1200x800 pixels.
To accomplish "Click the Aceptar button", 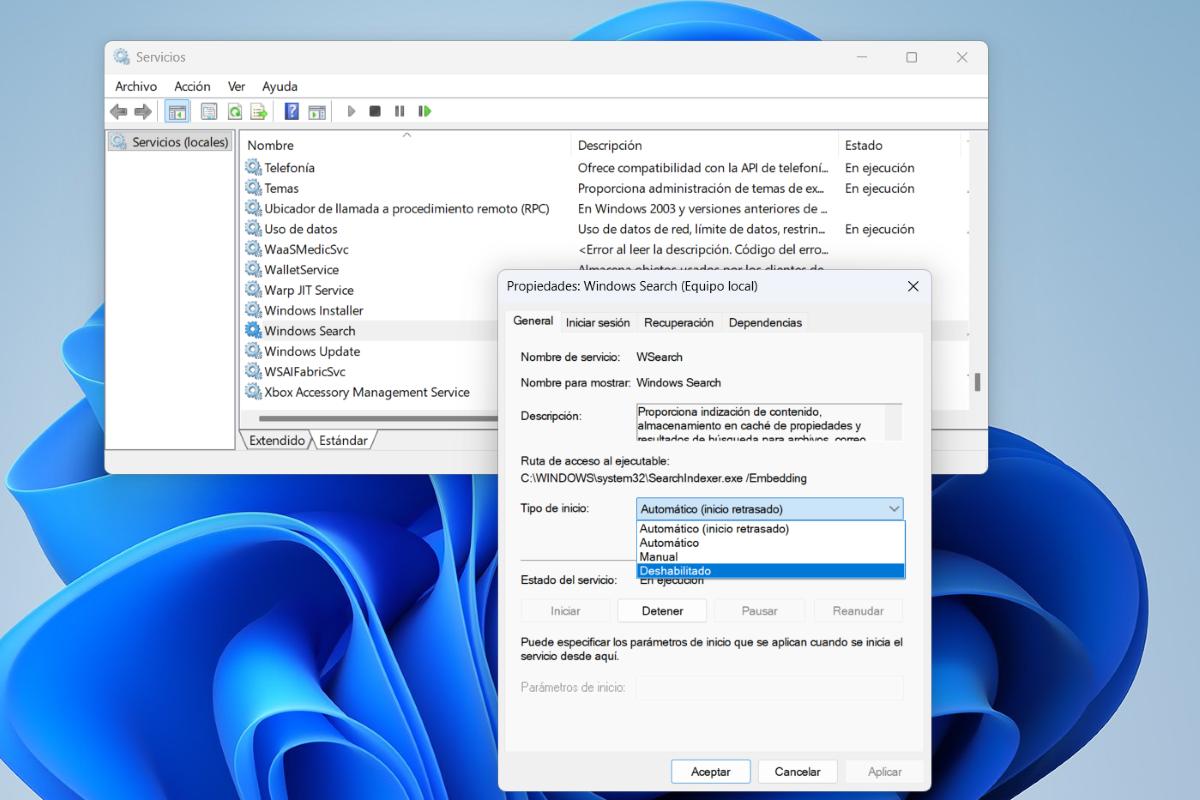I will [x=710, y=771].
